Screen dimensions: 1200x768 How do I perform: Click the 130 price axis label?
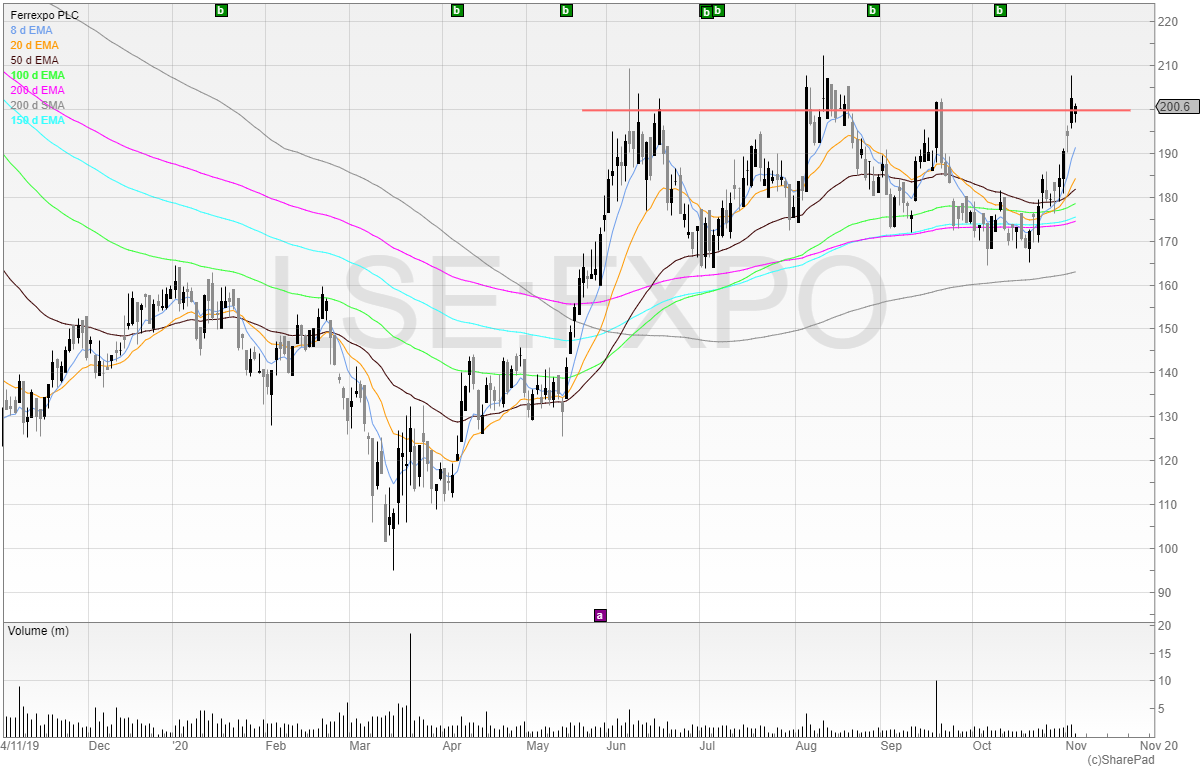pos(1167,417)
